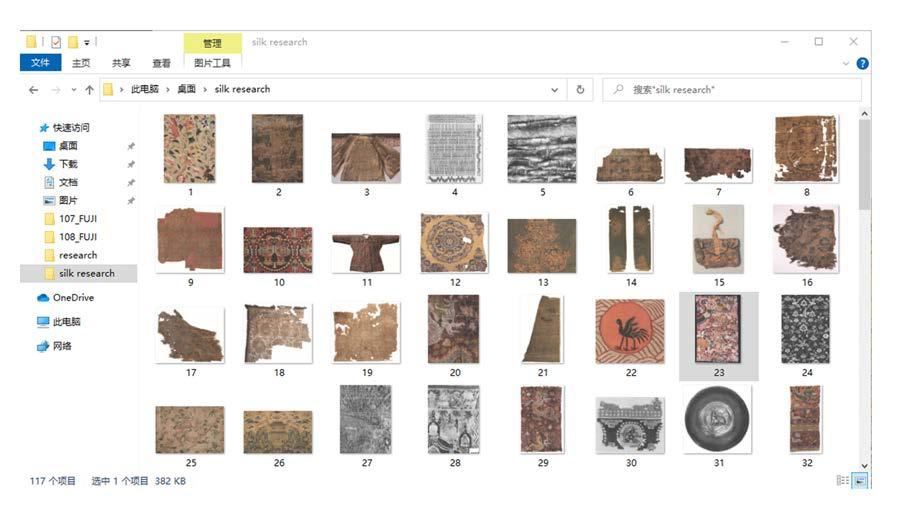The height and width of the screenshot is (518, 914).
Task: Select image thumbnail 12 medallion
Action: coord(454,243)
